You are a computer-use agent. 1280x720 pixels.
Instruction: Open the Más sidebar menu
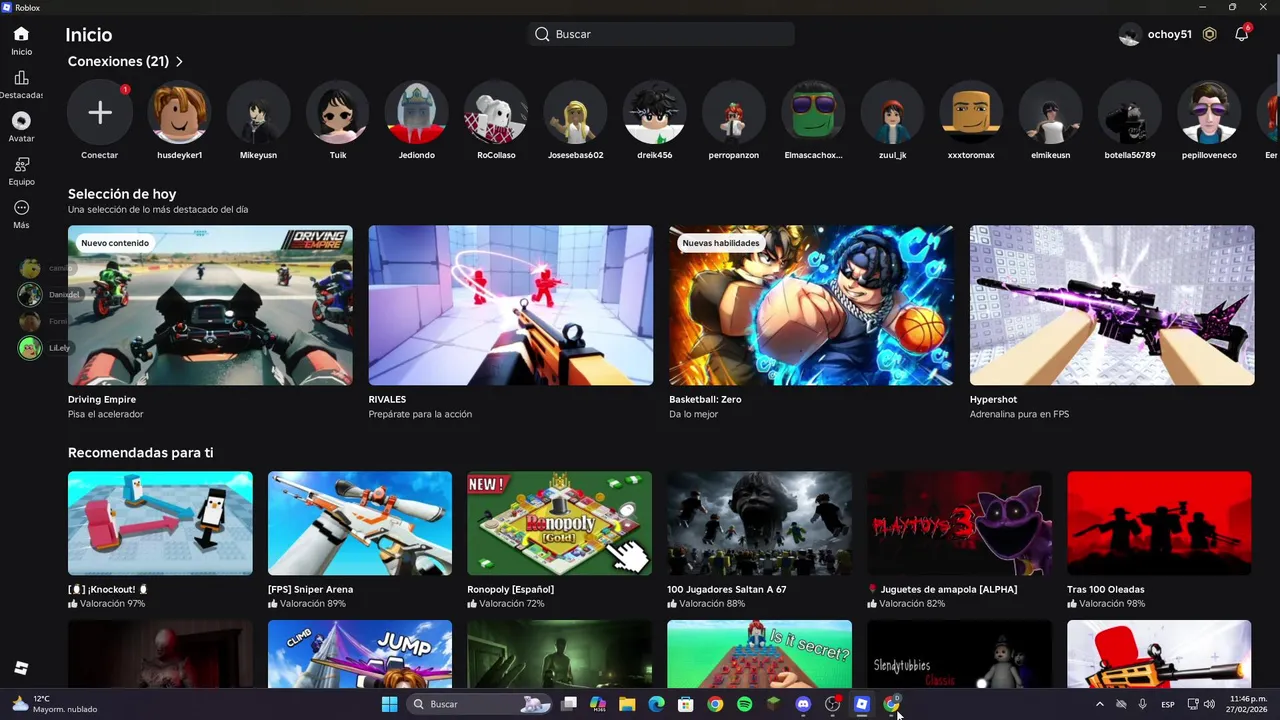coord(21,214)
